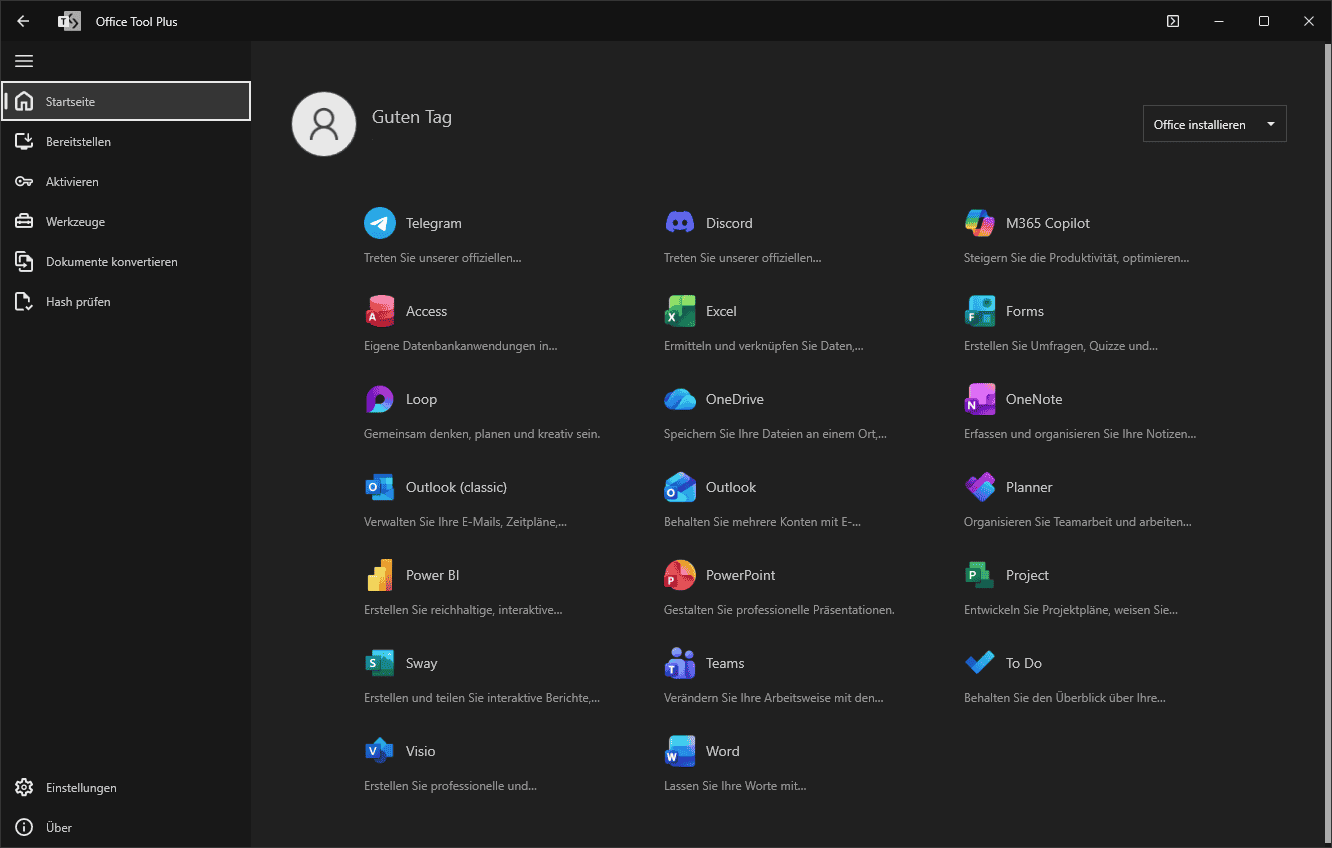This screenshot has width=1332, height=848.
Task: Select the Excel app icon
Action: [680, 310]
